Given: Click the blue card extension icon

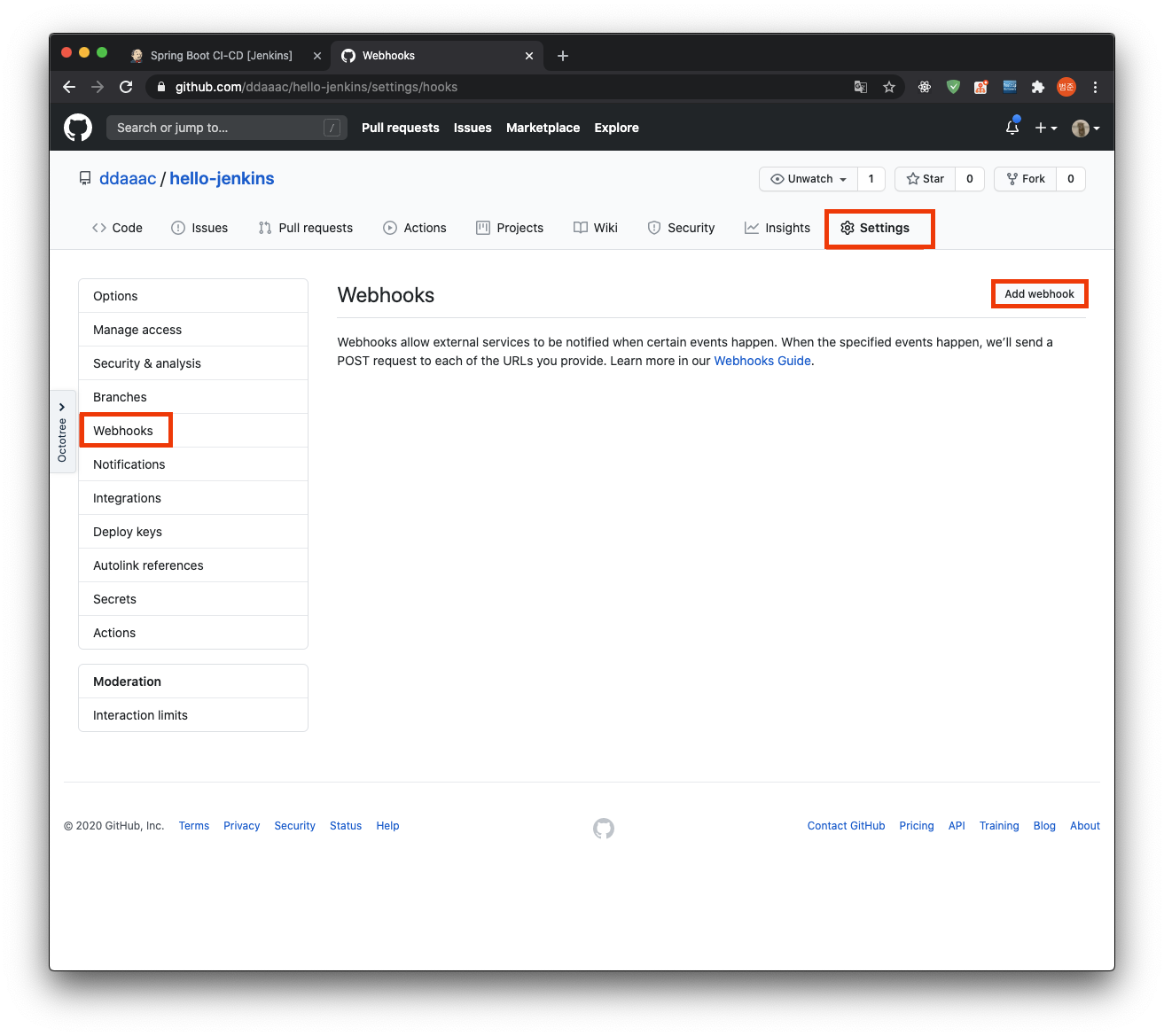Looking at the screenshot, I should [1010, 87].
